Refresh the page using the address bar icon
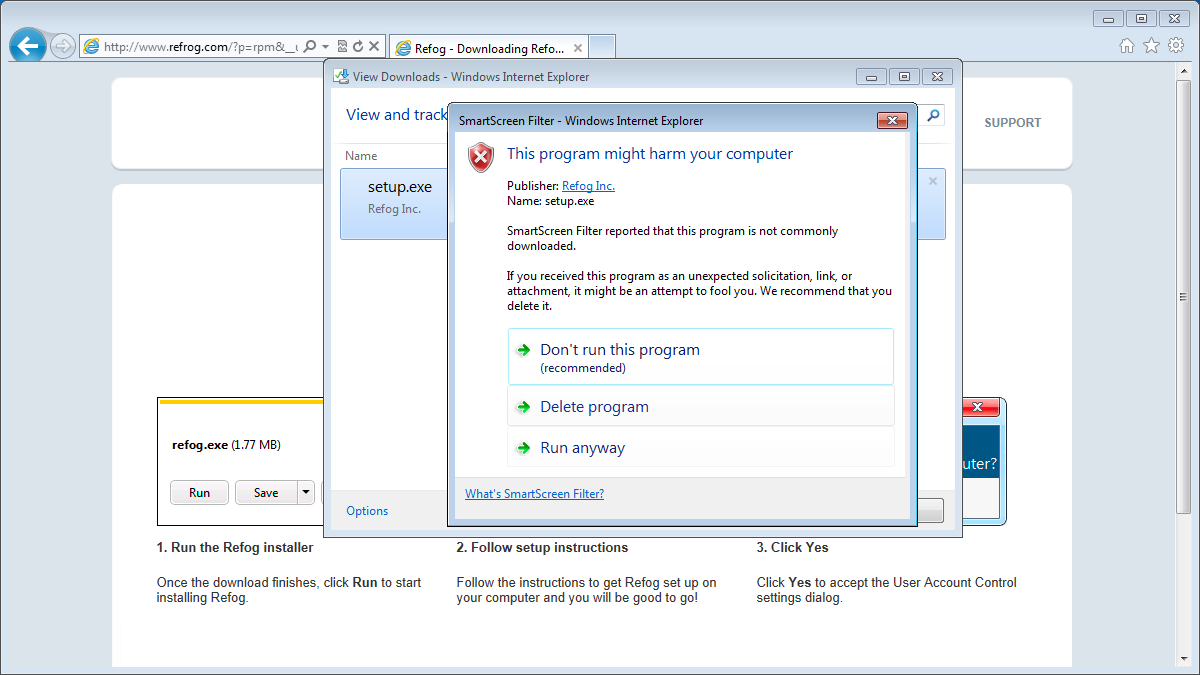Viewport: 1200px width, 675px height. point(357,47)
